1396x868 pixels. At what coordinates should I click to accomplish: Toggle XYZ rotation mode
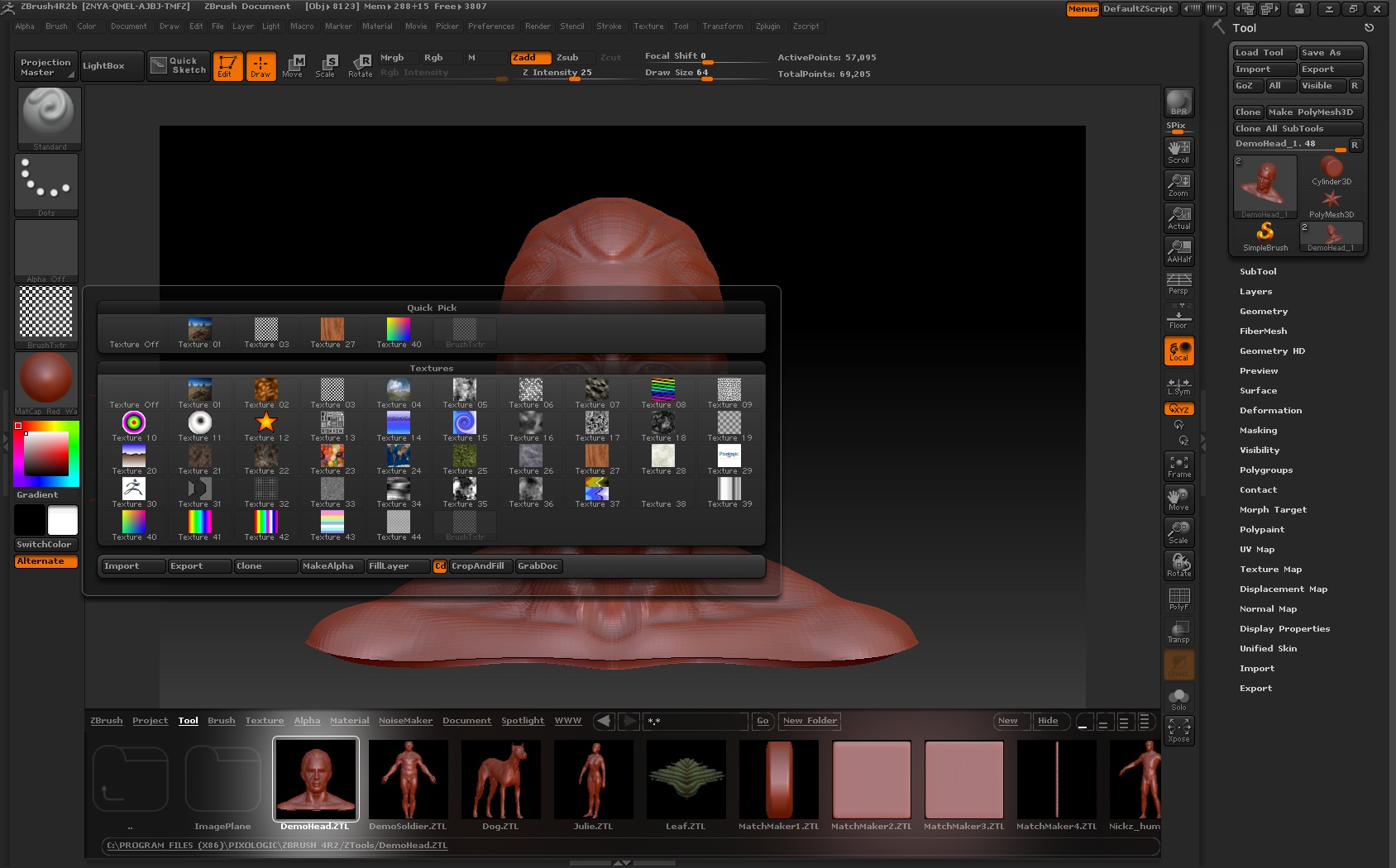1179,409
